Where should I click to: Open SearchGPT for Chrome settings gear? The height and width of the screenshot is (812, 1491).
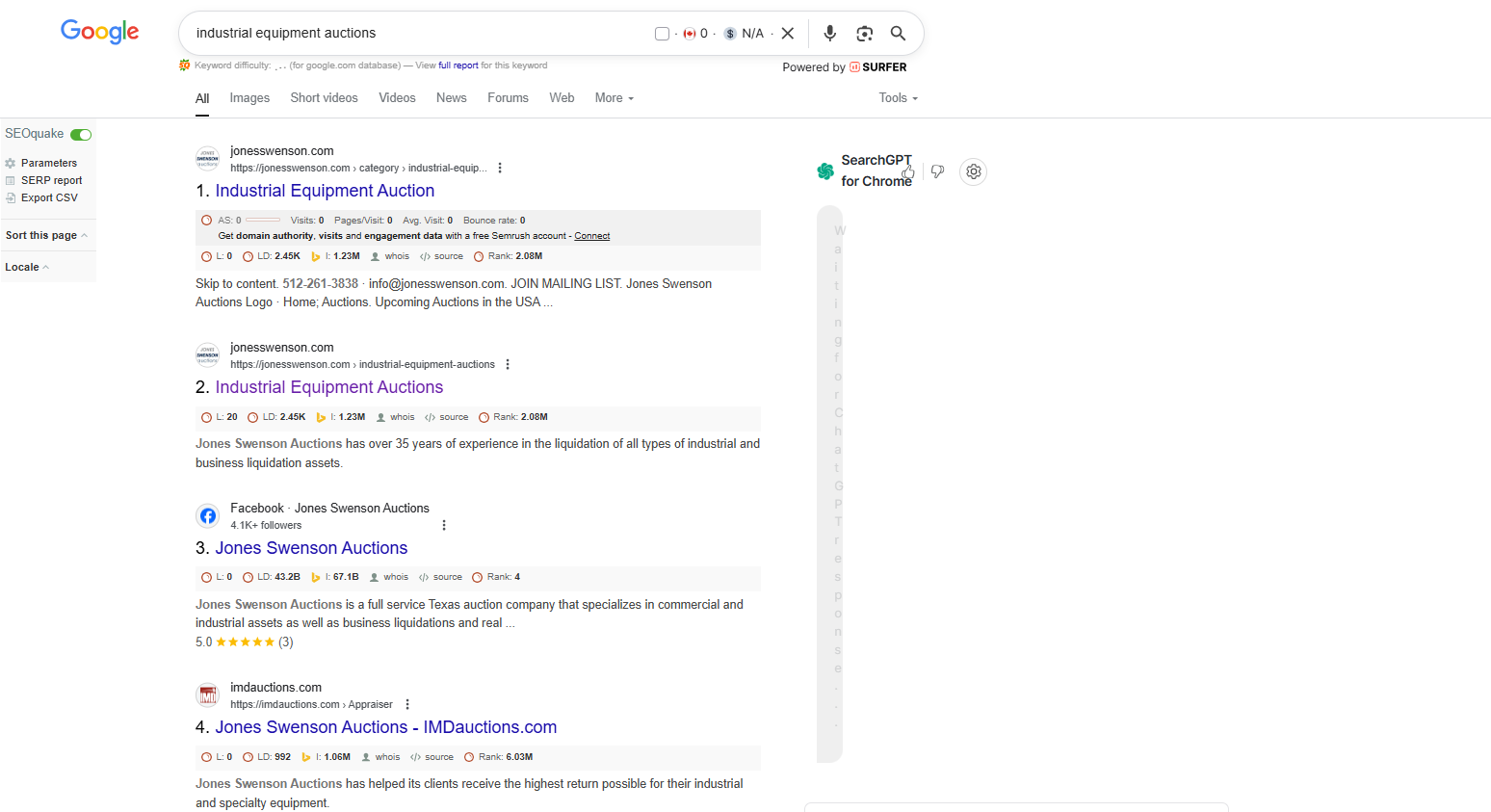(974, 171)
